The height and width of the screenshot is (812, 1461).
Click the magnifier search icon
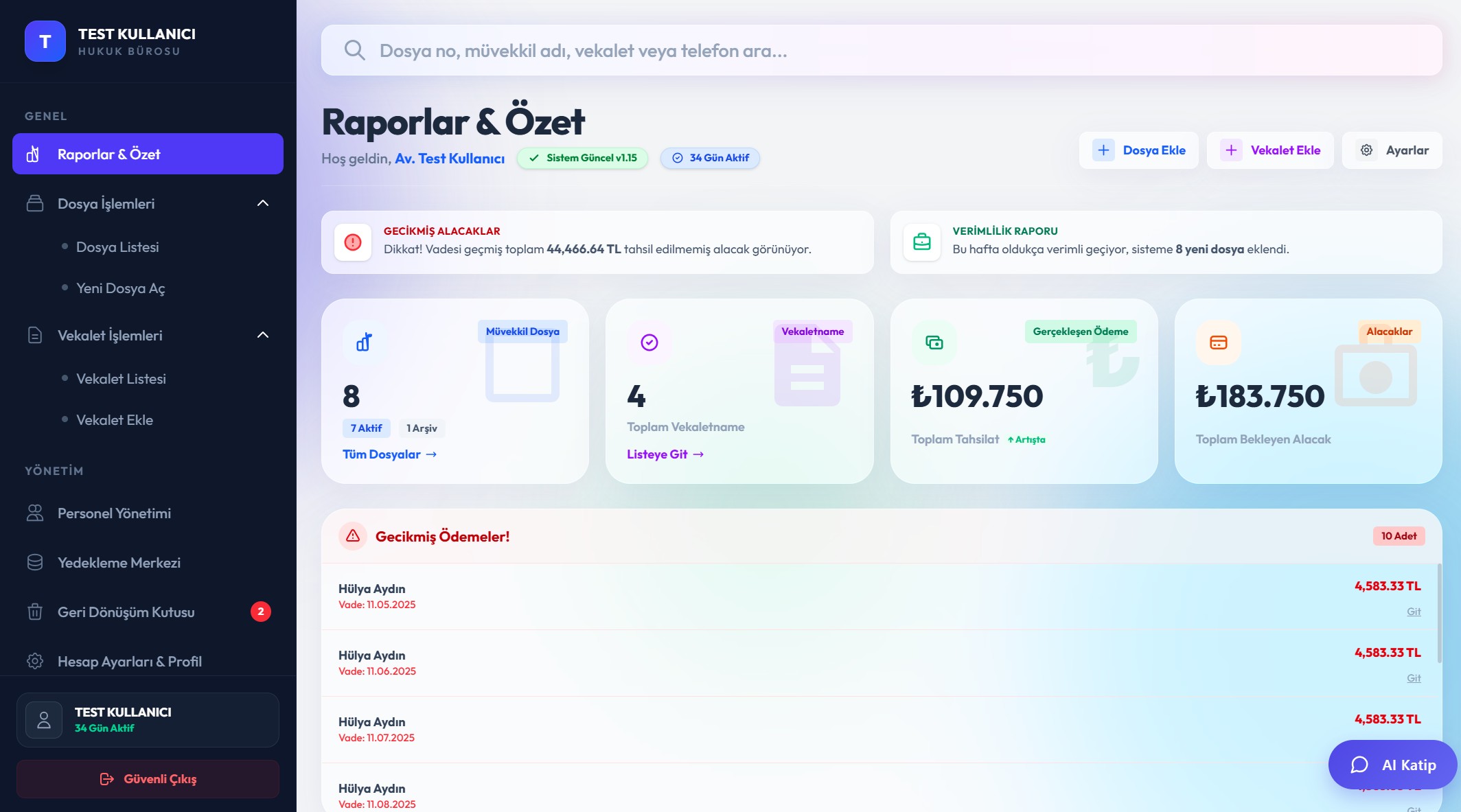[354, 50]
